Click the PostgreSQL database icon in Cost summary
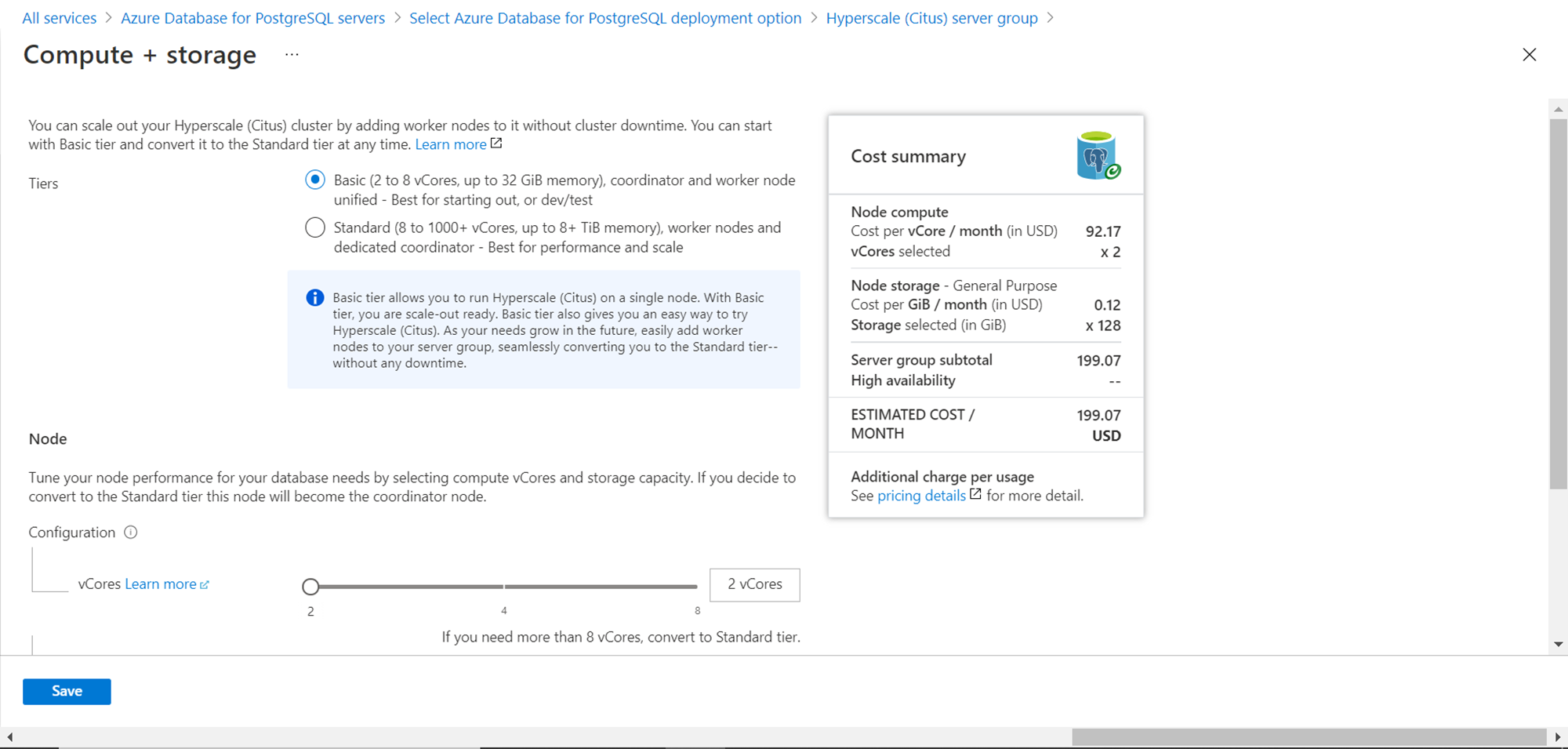Screen dimensions: 1568x749 point(1098,156)
